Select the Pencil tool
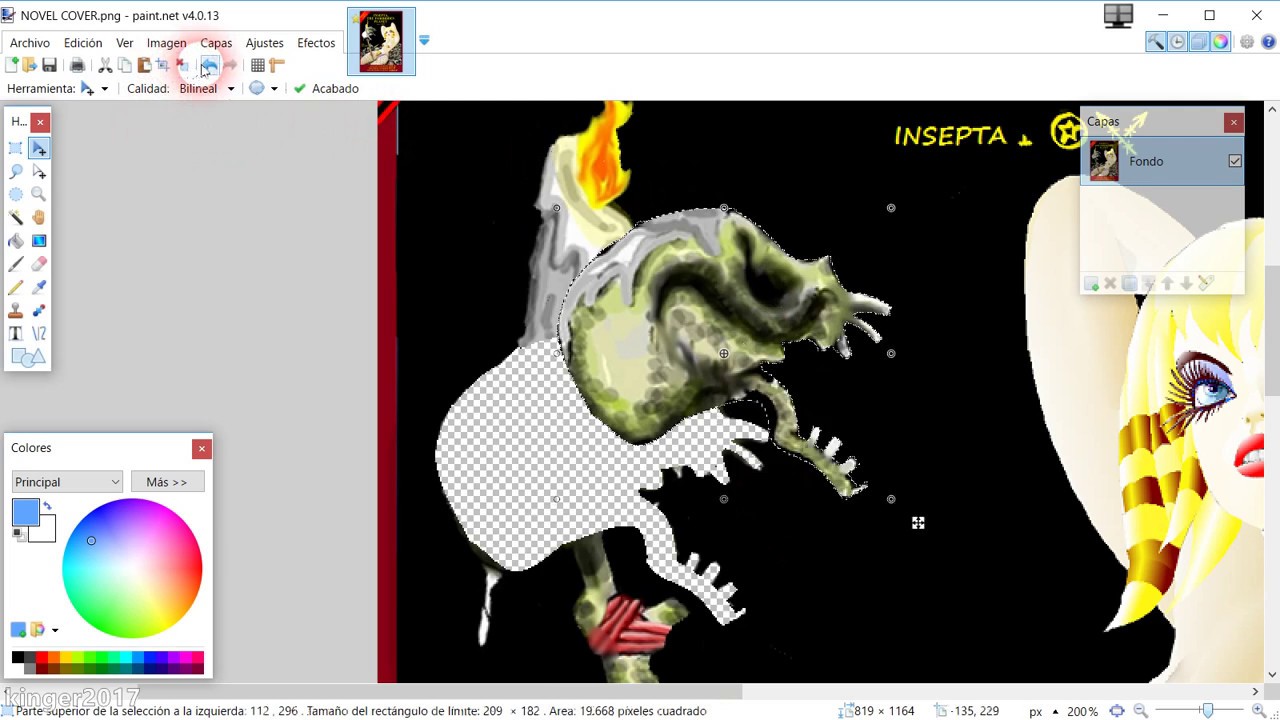 point(16,287)
